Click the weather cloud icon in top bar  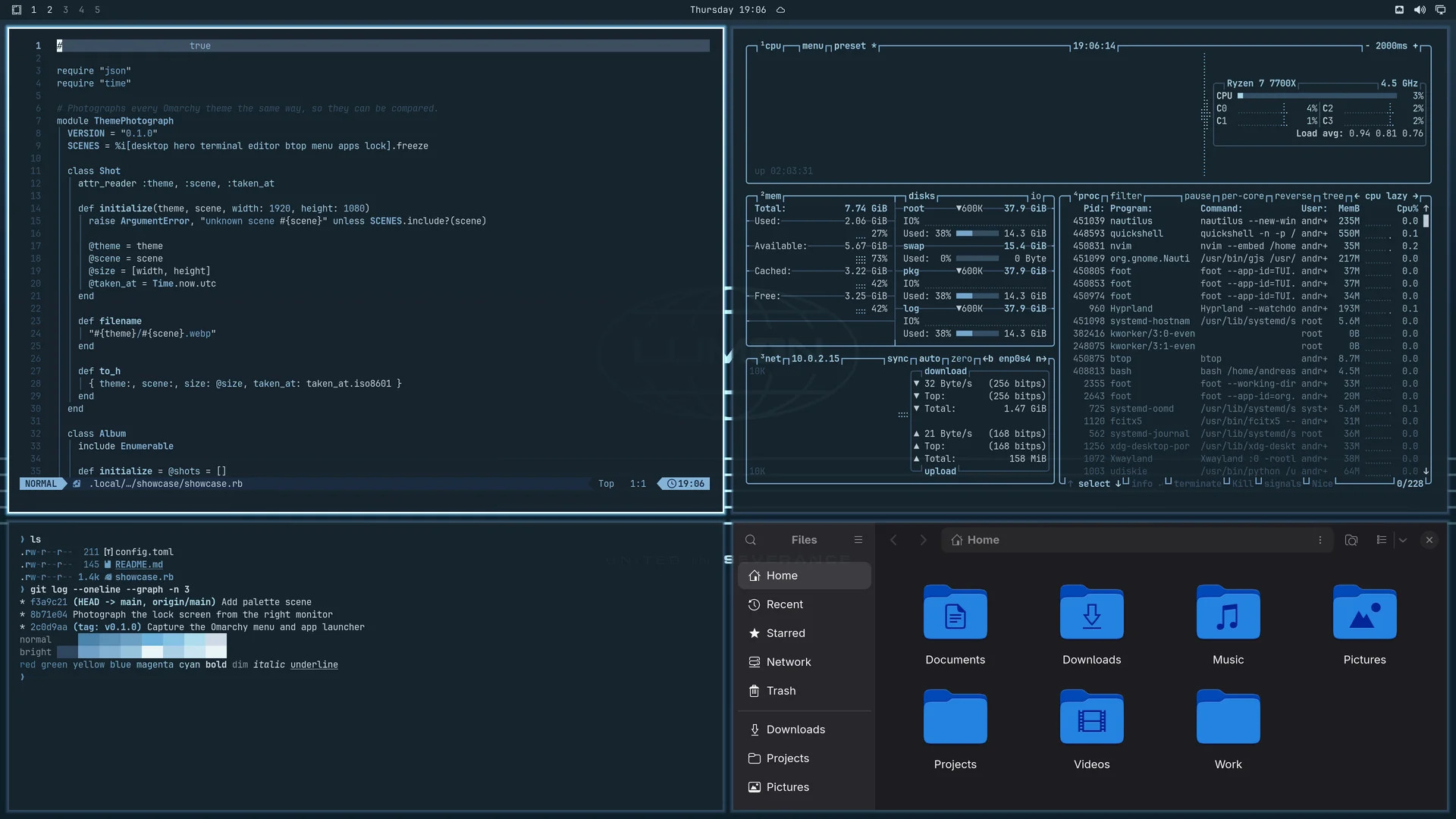coord(780,10)
